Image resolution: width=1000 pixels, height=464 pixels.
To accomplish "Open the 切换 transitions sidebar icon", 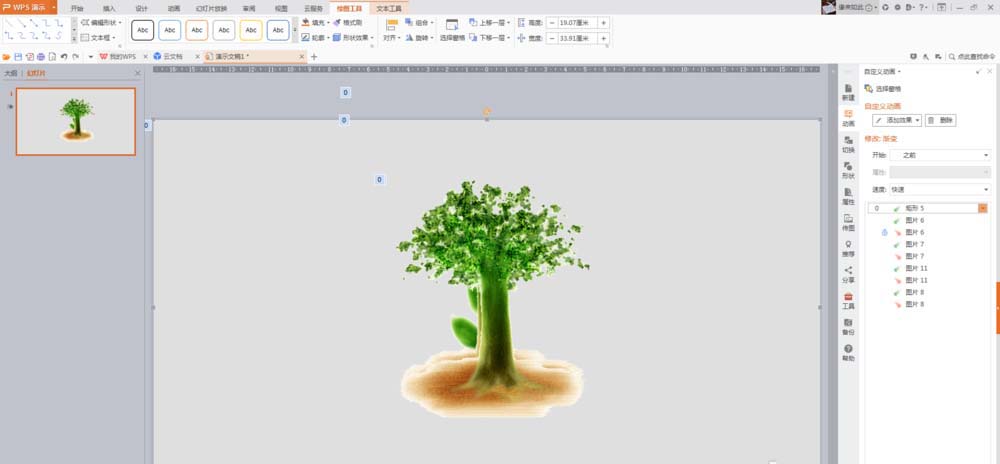I will [848, 145].
